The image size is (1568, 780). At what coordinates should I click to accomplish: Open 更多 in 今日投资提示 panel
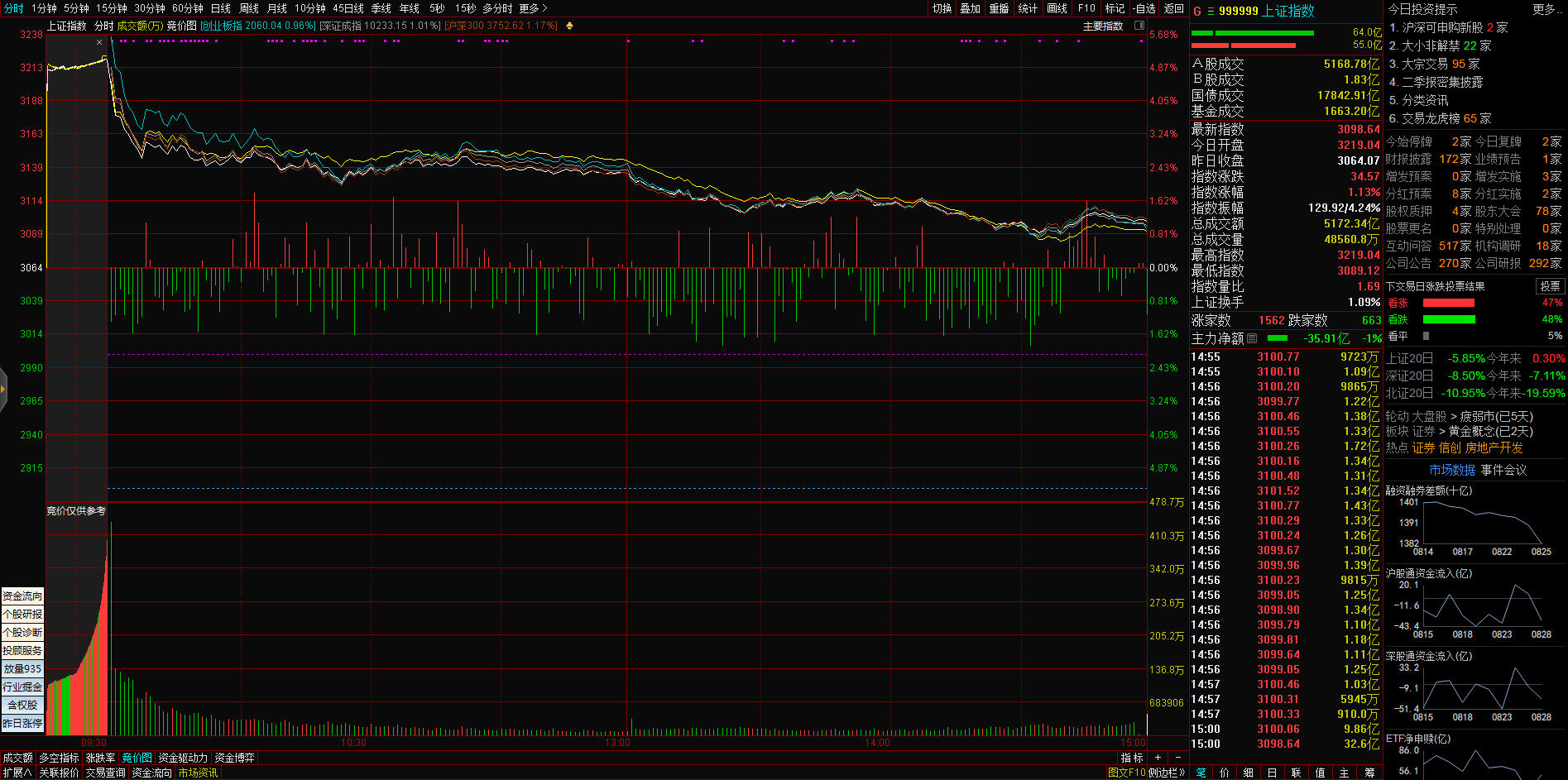(x=1544, y=8)
